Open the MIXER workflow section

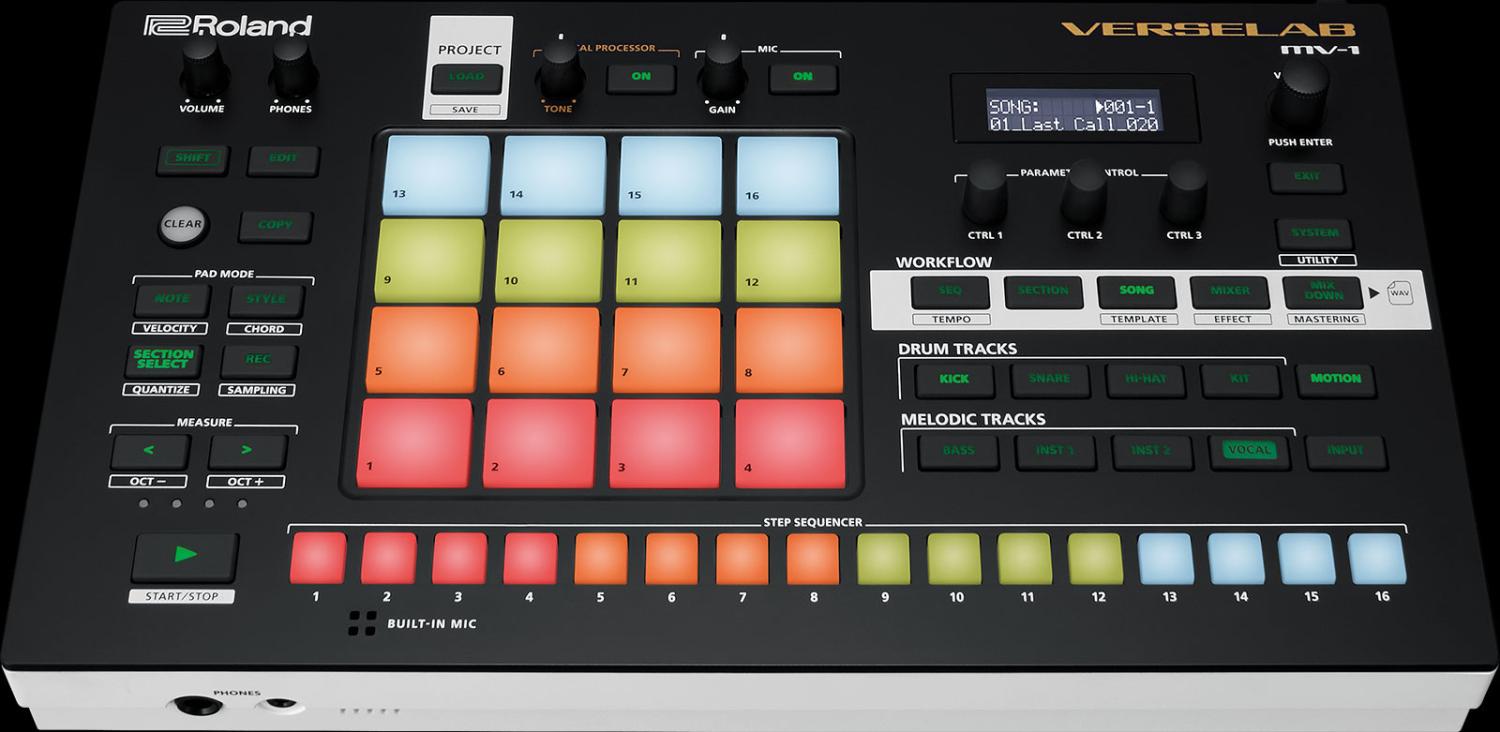1229,290
